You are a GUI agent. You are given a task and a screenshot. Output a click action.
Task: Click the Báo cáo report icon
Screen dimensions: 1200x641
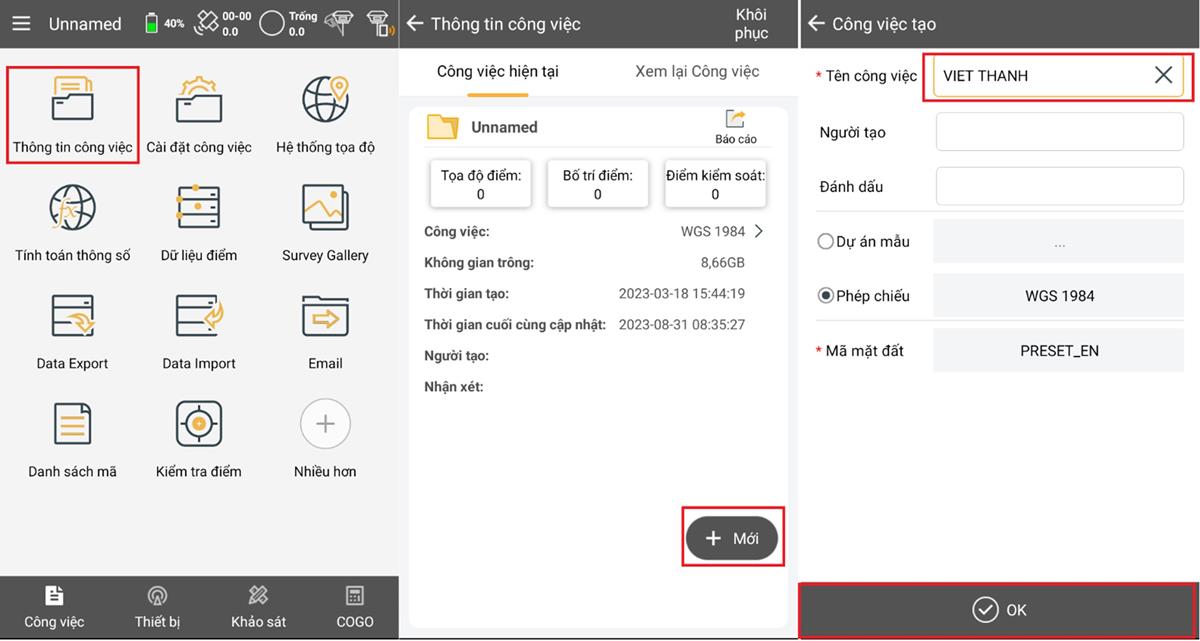pos(735,126)
